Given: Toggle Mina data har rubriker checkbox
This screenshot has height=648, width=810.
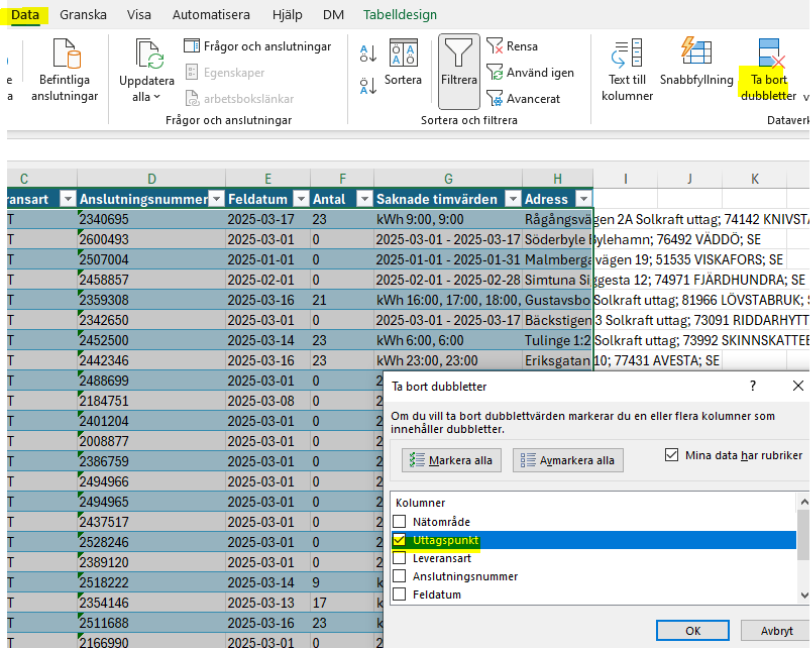Looking at the screenshot, I should tap(671, 455).
